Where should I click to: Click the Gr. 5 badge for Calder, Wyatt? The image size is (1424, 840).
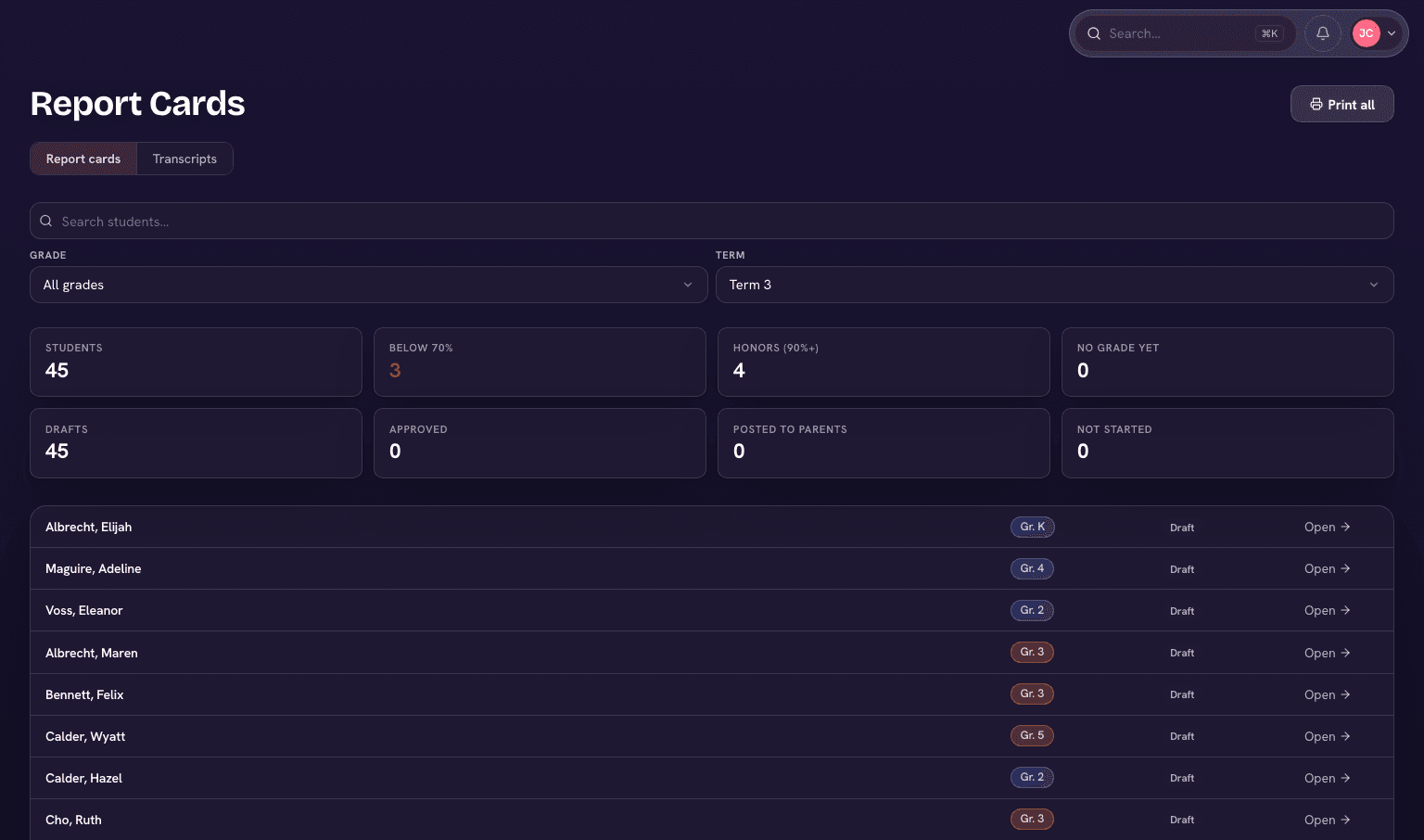coord(1032,735)
